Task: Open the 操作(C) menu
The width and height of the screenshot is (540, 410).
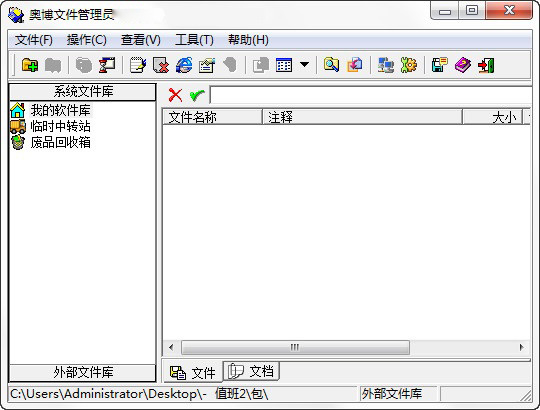Action: click(86, 40)
